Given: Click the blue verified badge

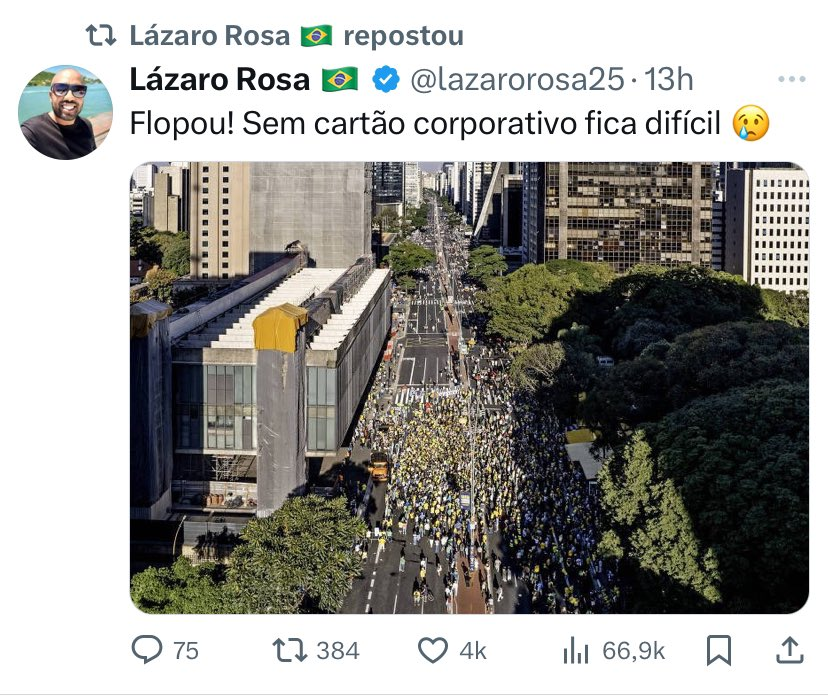Looking at the screenshot, I should click(386, 80).
